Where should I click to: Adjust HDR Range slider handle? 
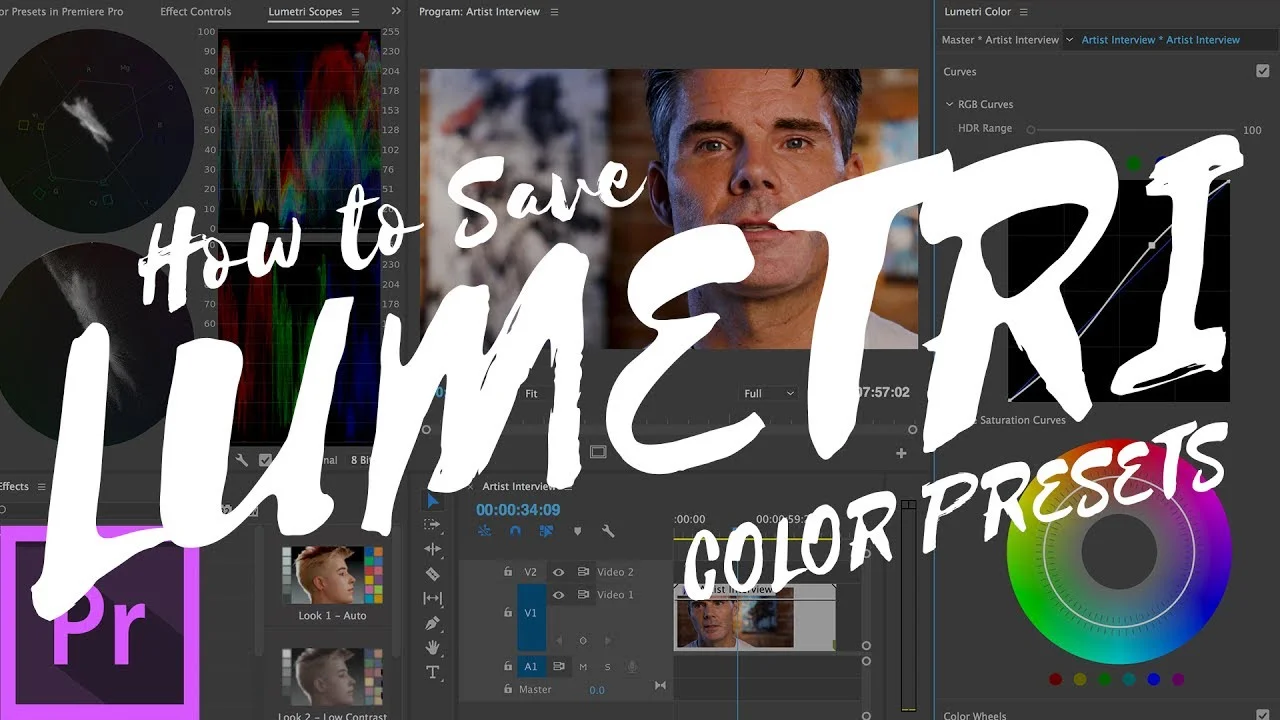1030,130
